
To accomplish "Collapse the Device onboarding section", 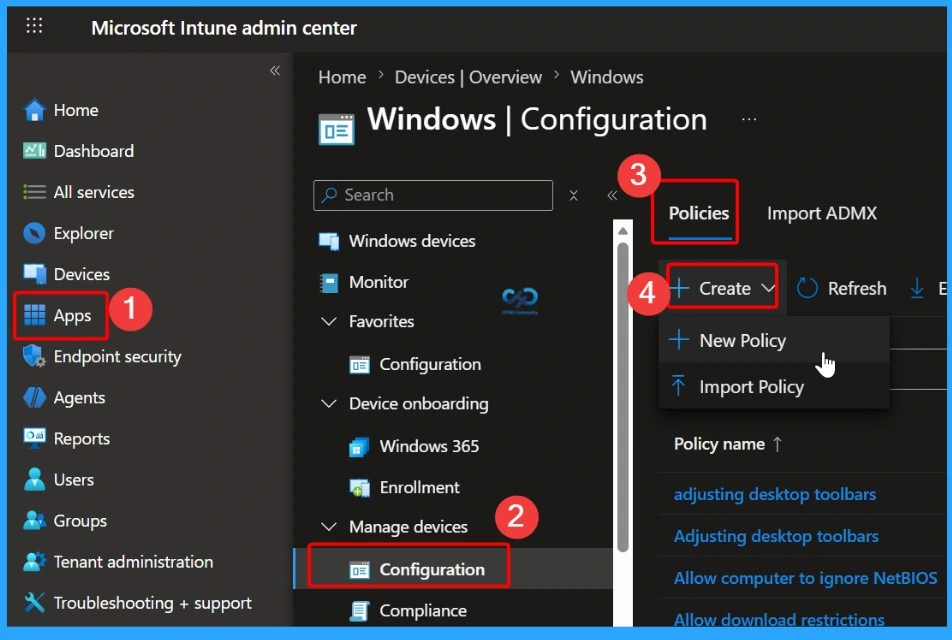I will point(328,403).
